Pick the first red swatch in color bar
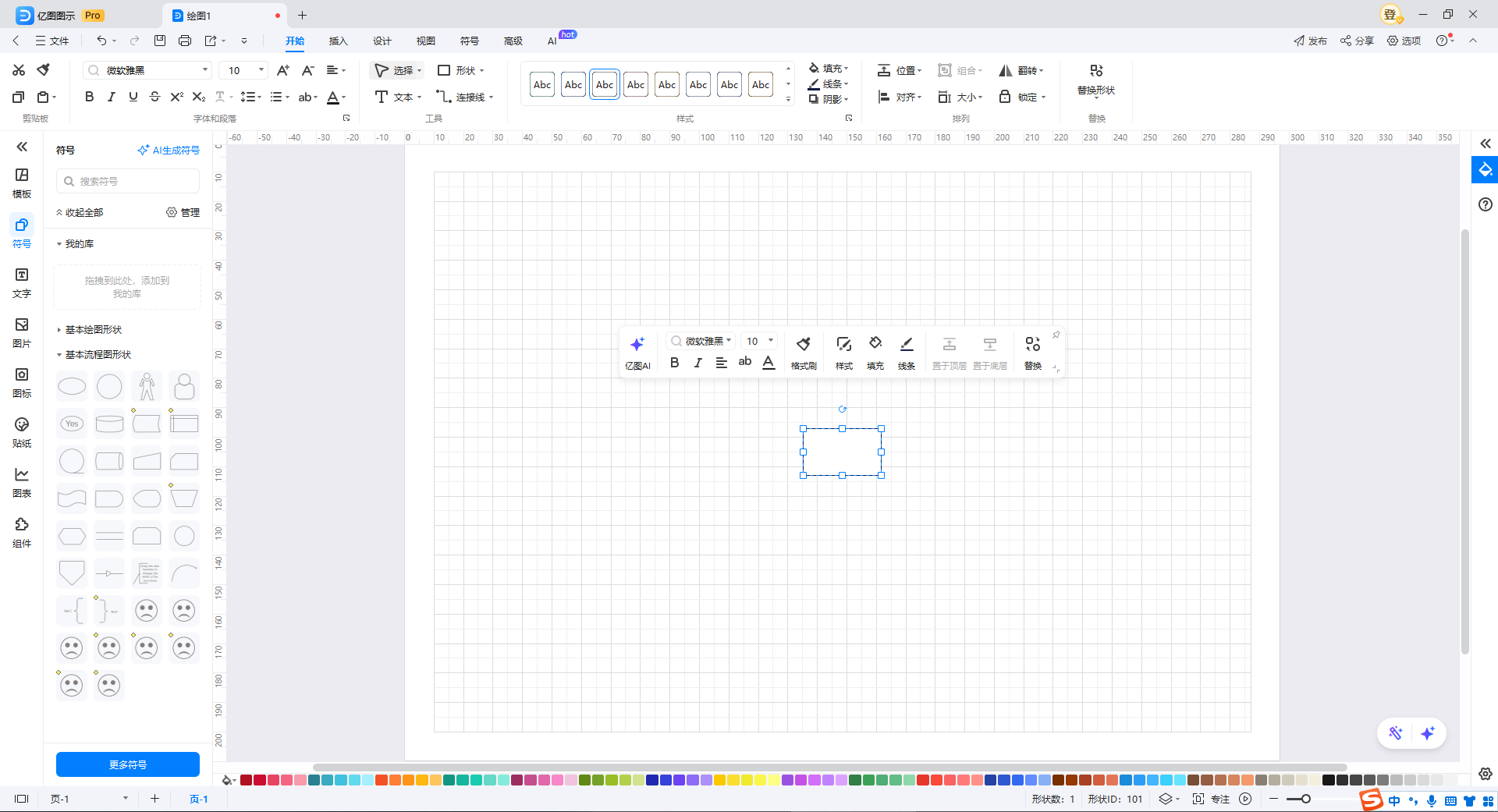This screenshot has height=812, width=1498. pos(246,780)
